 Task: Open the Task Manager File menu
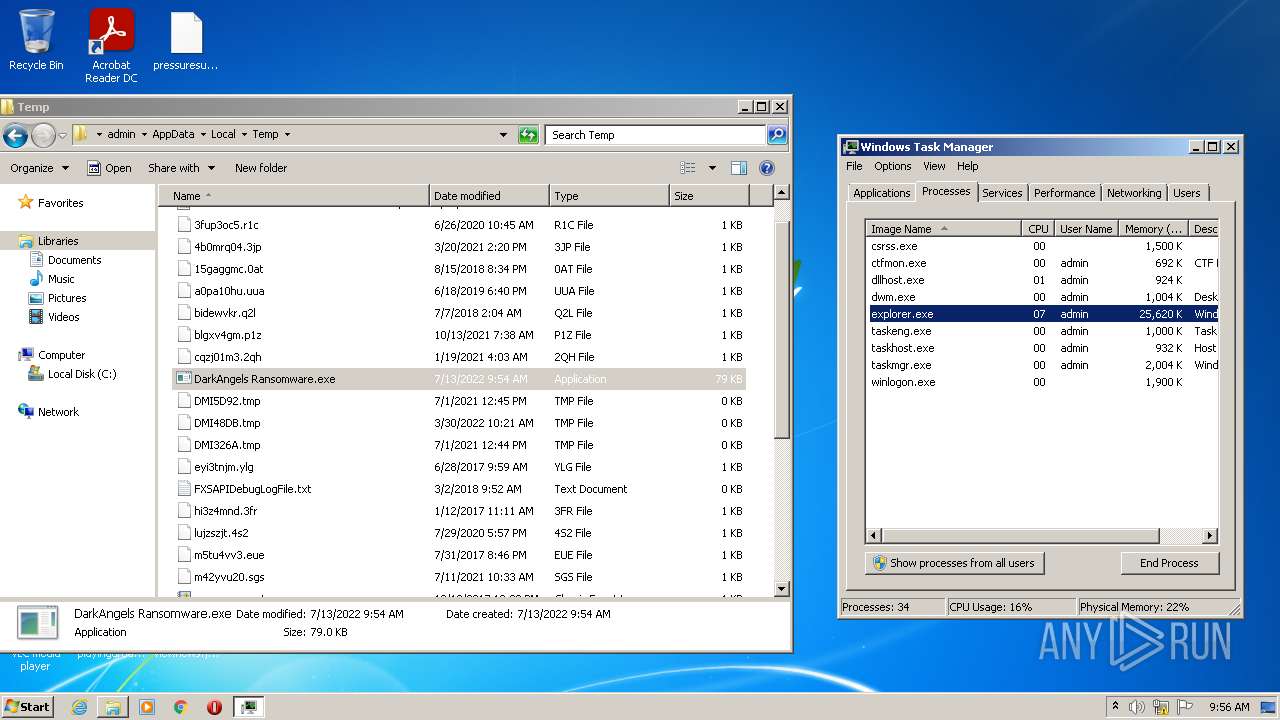pos(854,166)
